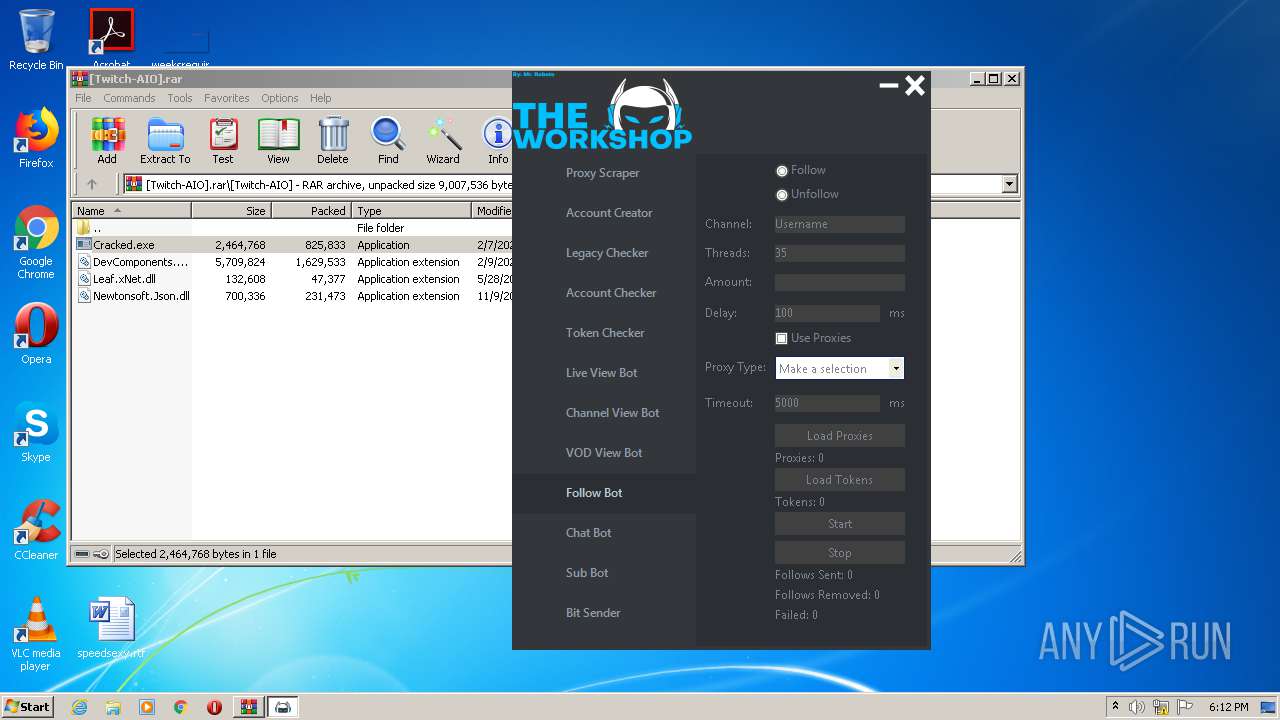This screenshot has height=720, width=1280.
Task: Open Google Chrome desktop shortcut
Action: [x=36, y=243]
